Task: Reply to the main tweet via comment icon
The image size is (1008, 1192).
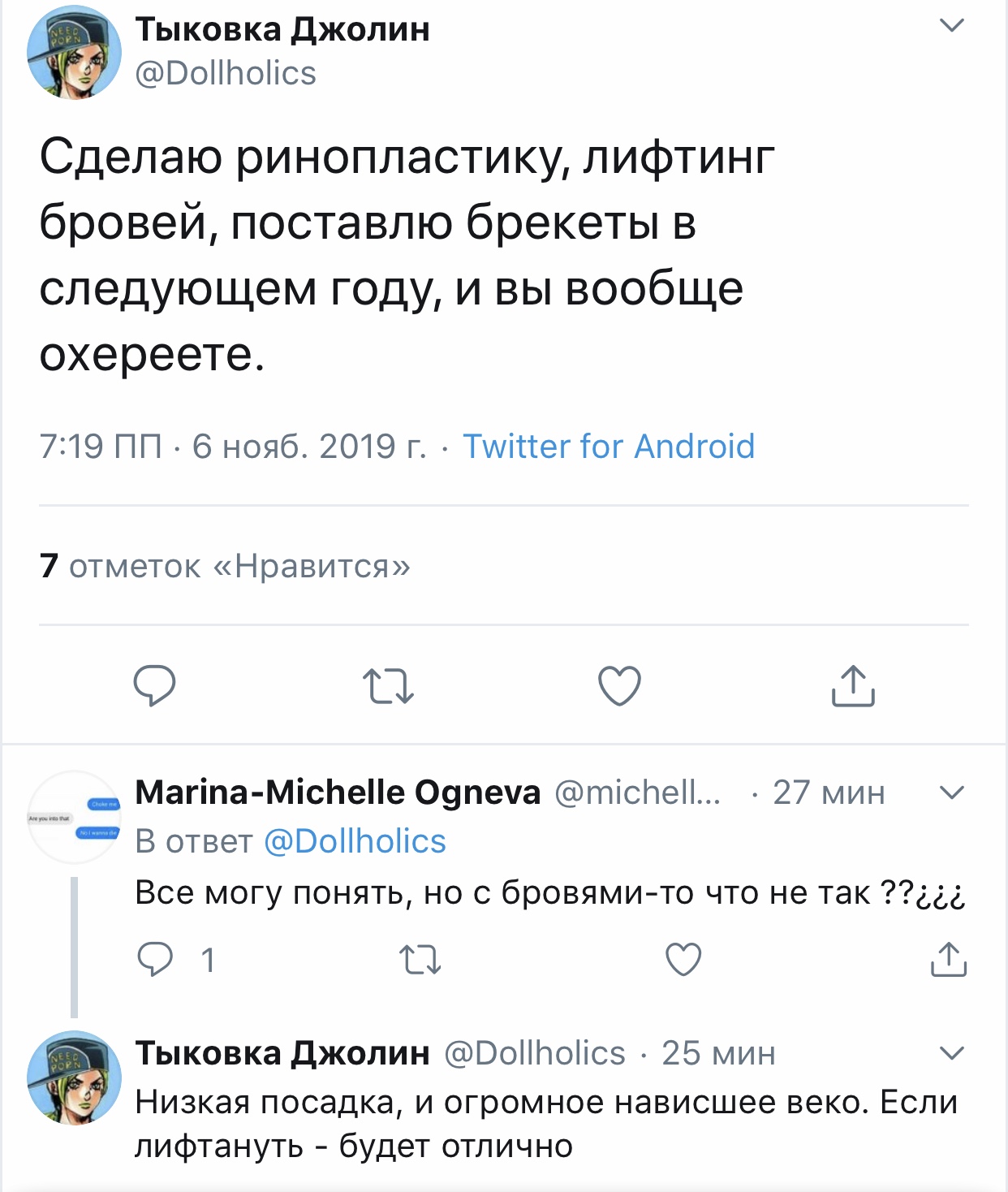Action: (154, 686)
